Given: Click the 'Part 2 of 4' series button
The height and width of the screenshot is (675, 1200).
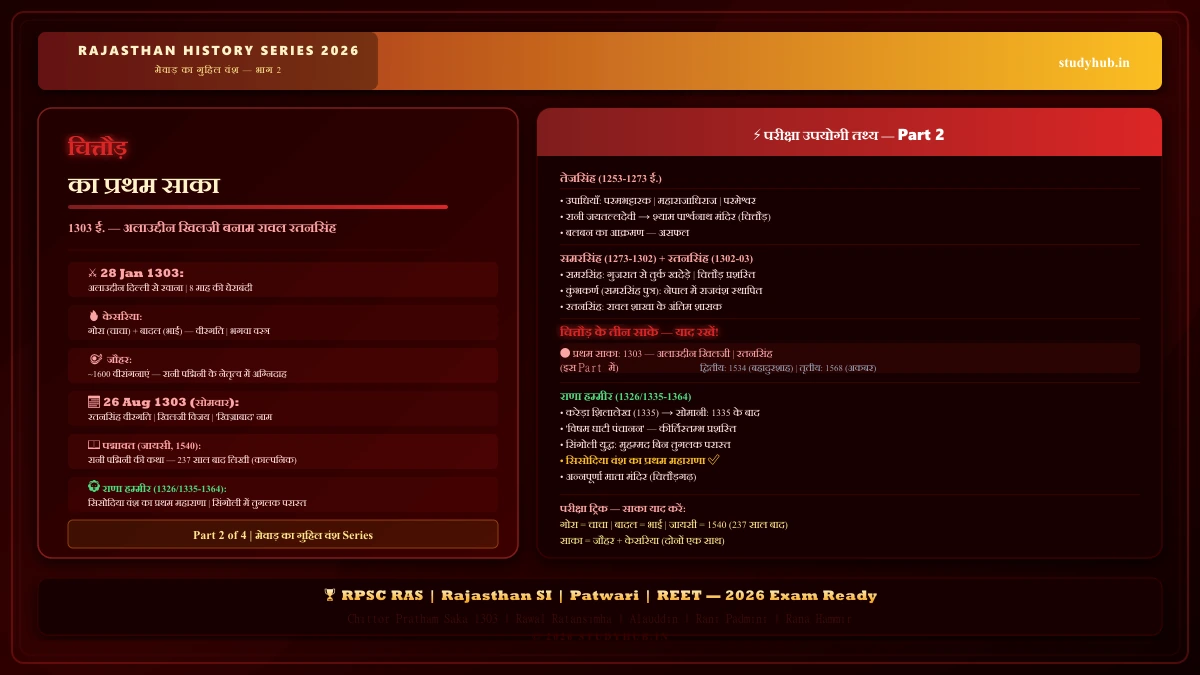Looking at the screenshot, I should (x=283, y=535).
